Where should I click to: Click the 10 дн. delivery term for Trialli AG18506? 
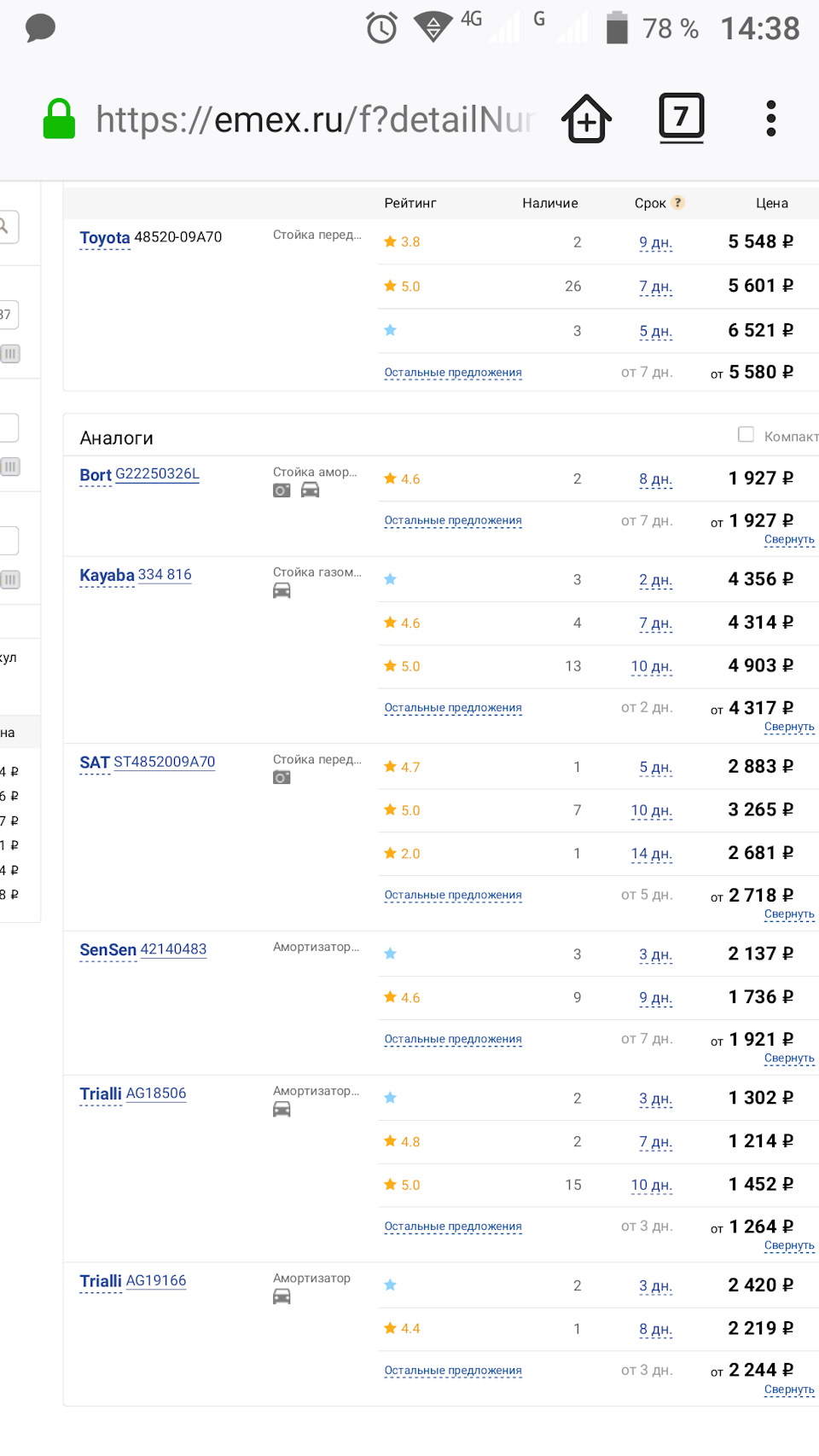[x=652, y=1185]
